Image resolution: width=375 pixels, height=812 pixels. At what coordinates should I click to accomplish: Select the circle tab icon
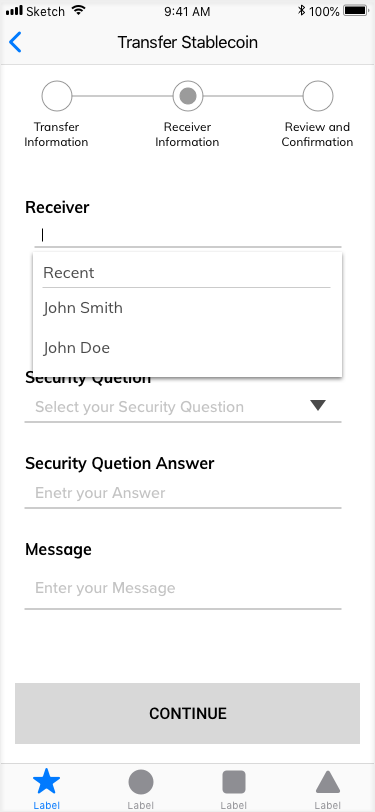(x=141, y=782)
